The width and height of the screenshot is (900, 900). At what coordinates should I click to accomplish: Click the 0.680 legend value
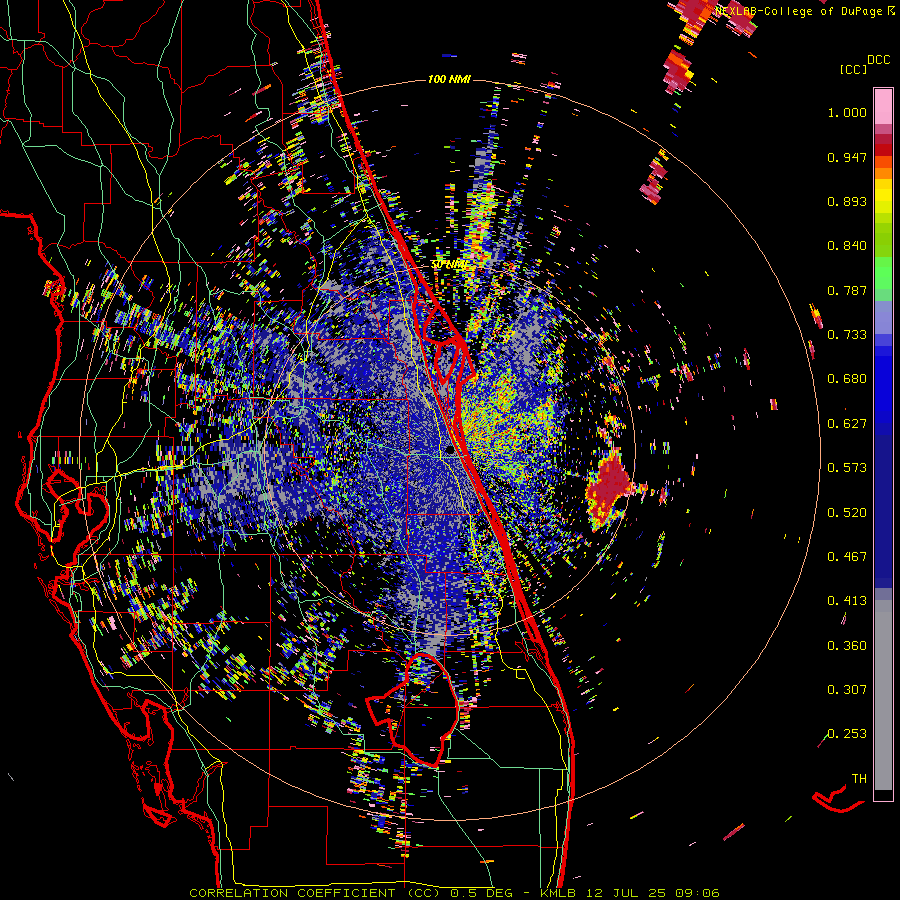tap(847, 379)
